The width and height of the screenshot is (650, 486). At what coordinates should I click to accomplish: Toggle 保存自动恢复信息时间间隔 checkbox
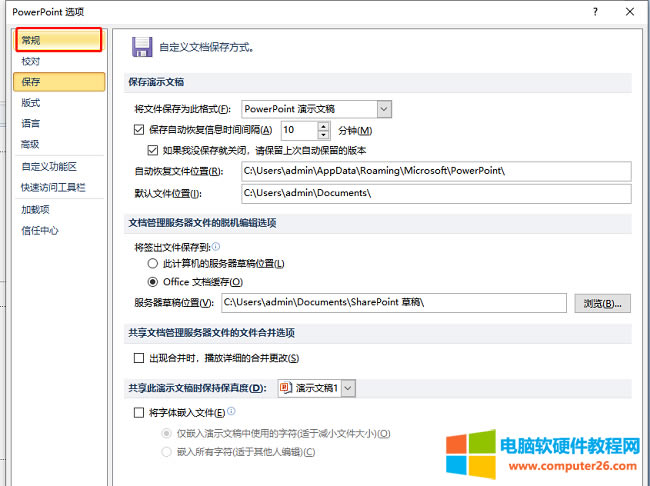point(139,130)
